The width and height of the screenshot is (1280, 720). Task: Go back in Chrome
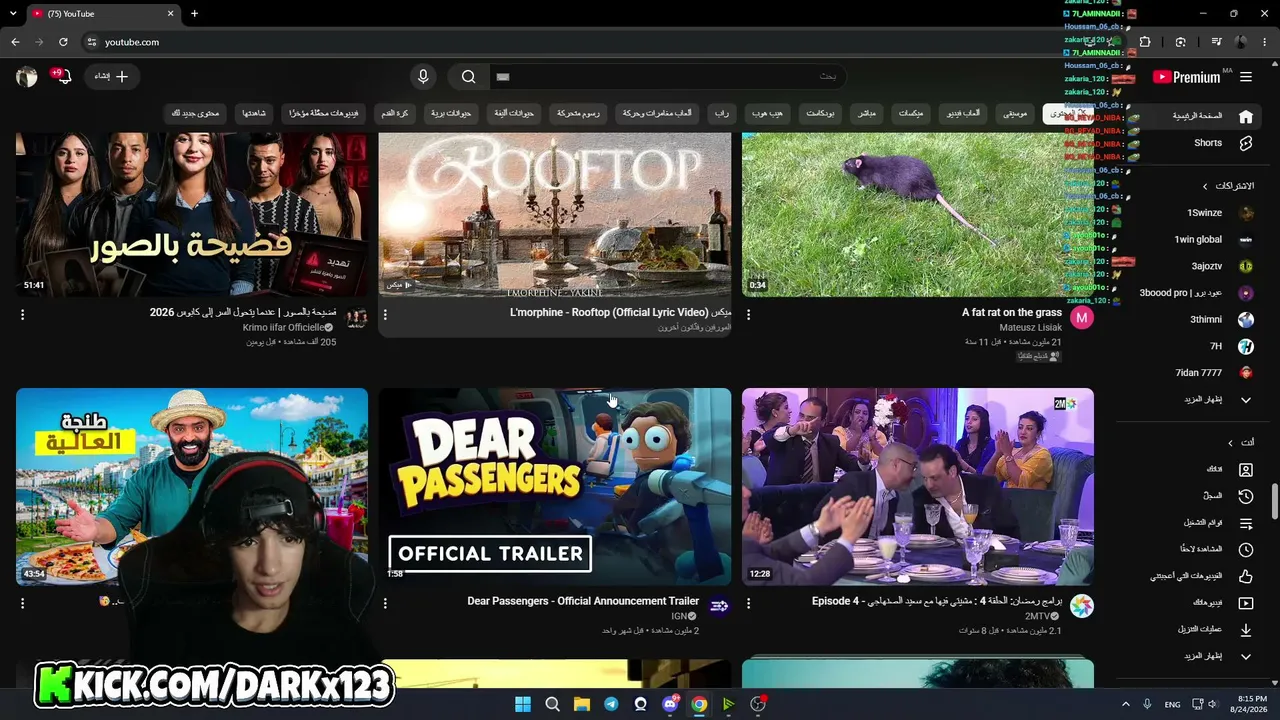(x=15, y=42)
